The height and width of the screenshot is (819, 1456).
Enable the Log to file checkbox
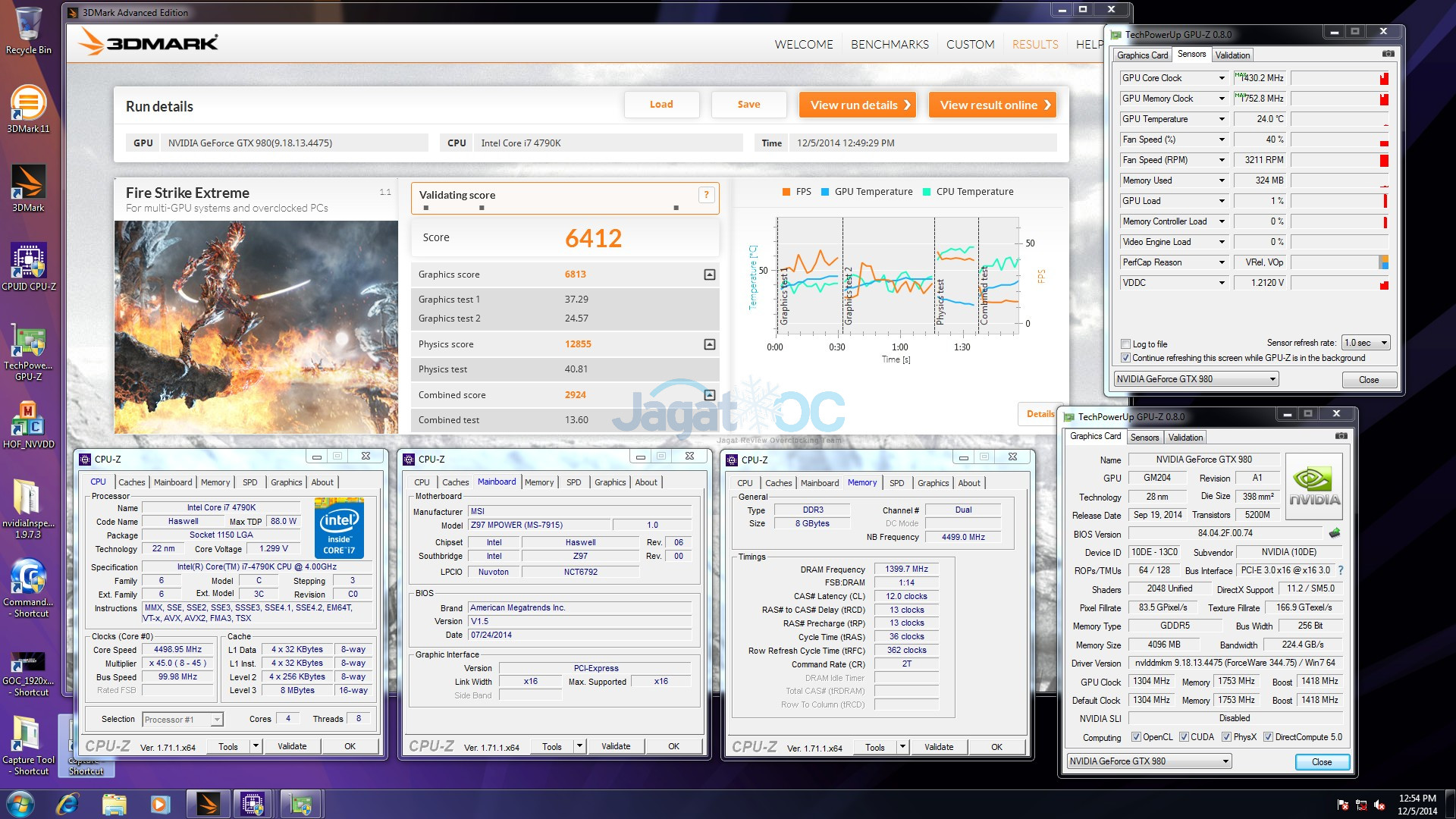click(x=1126, y=344)
